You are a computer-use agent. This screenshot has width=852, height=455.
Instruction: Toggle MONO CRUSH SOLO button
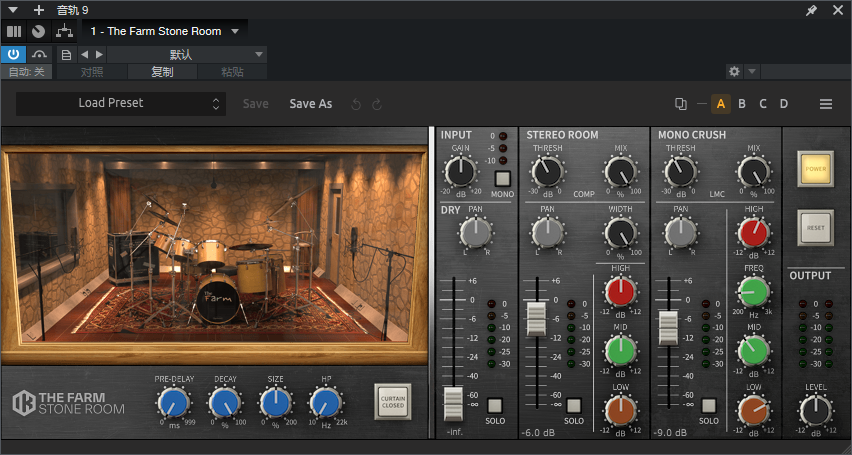pyautogui.click(x=709, y=406)
